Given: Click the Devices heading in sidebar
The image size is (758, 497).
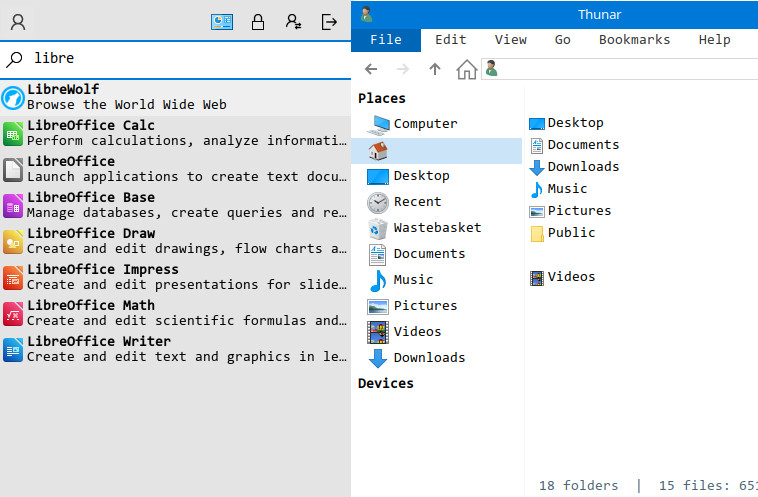Looking at the screenshot, I should pyautogui.click(x=386, y=384).
